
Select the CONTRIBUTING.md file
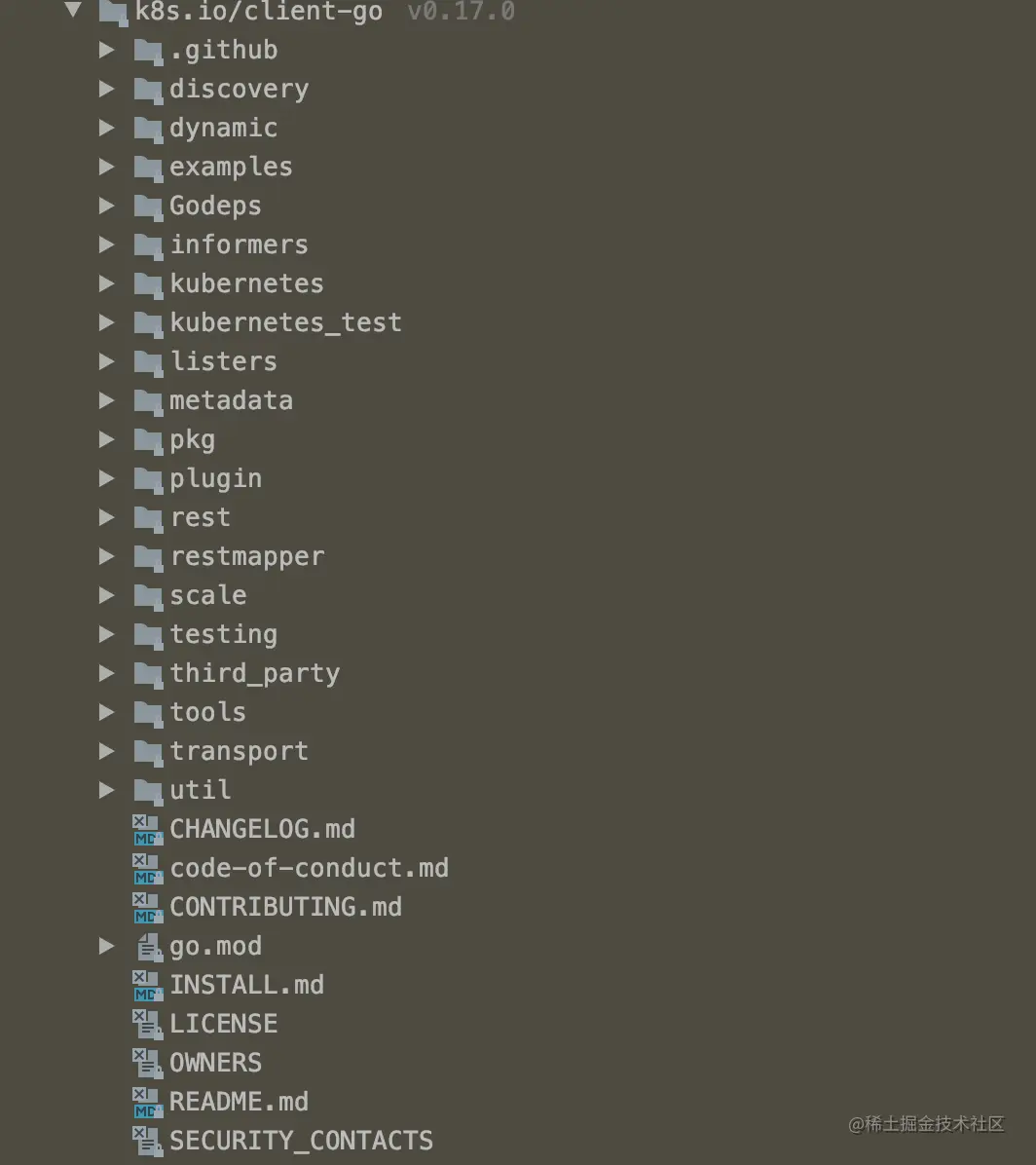click(285, 907)
